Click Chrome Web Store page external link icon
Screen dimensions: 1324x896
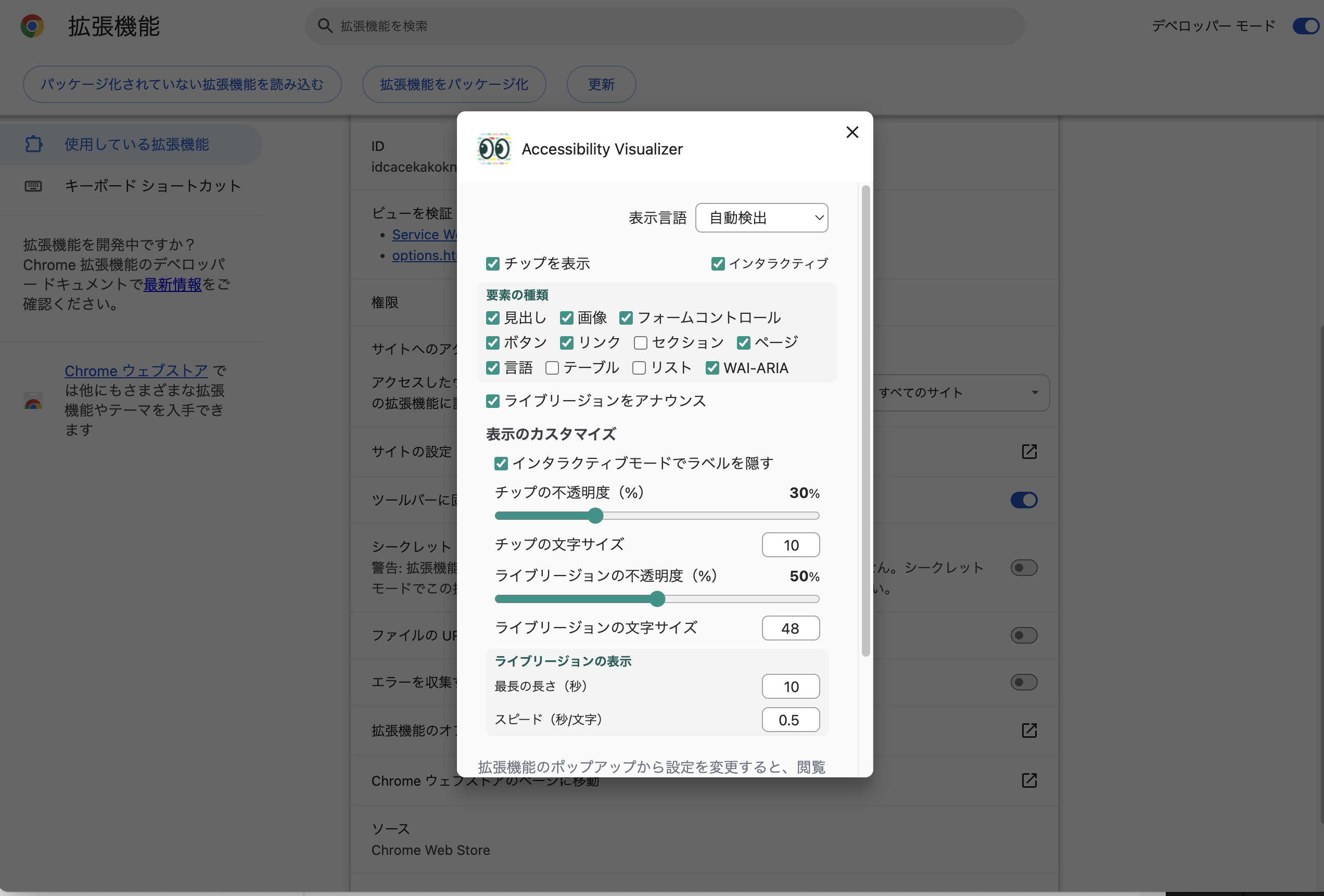coord(1029,780)
